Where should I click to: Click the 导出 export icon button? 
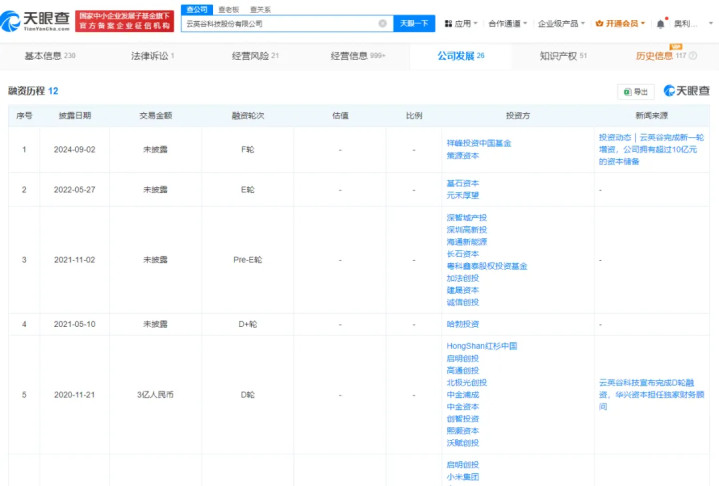[636, 92]
